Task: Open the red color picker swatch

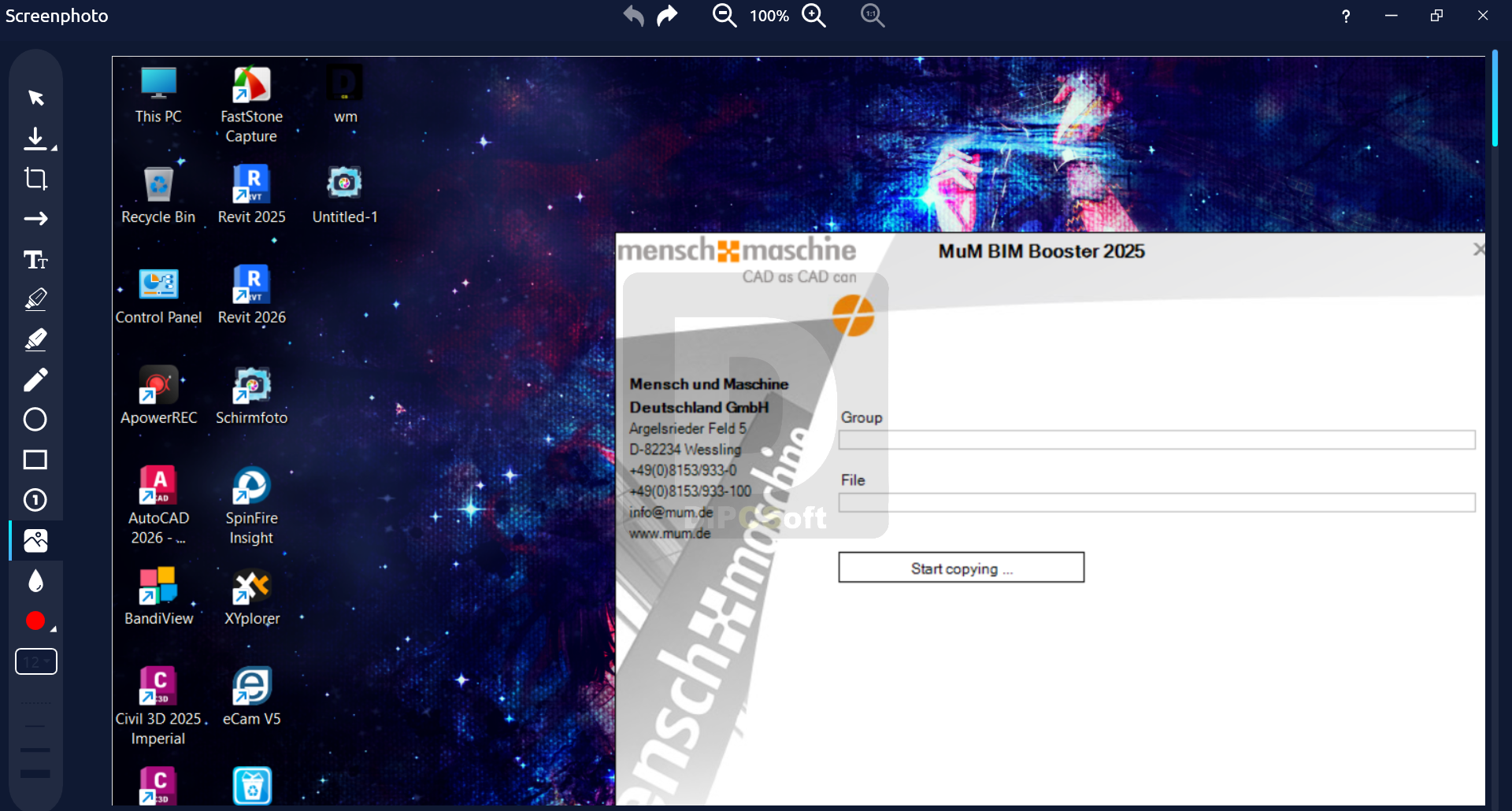Action: tap(35, 621)
